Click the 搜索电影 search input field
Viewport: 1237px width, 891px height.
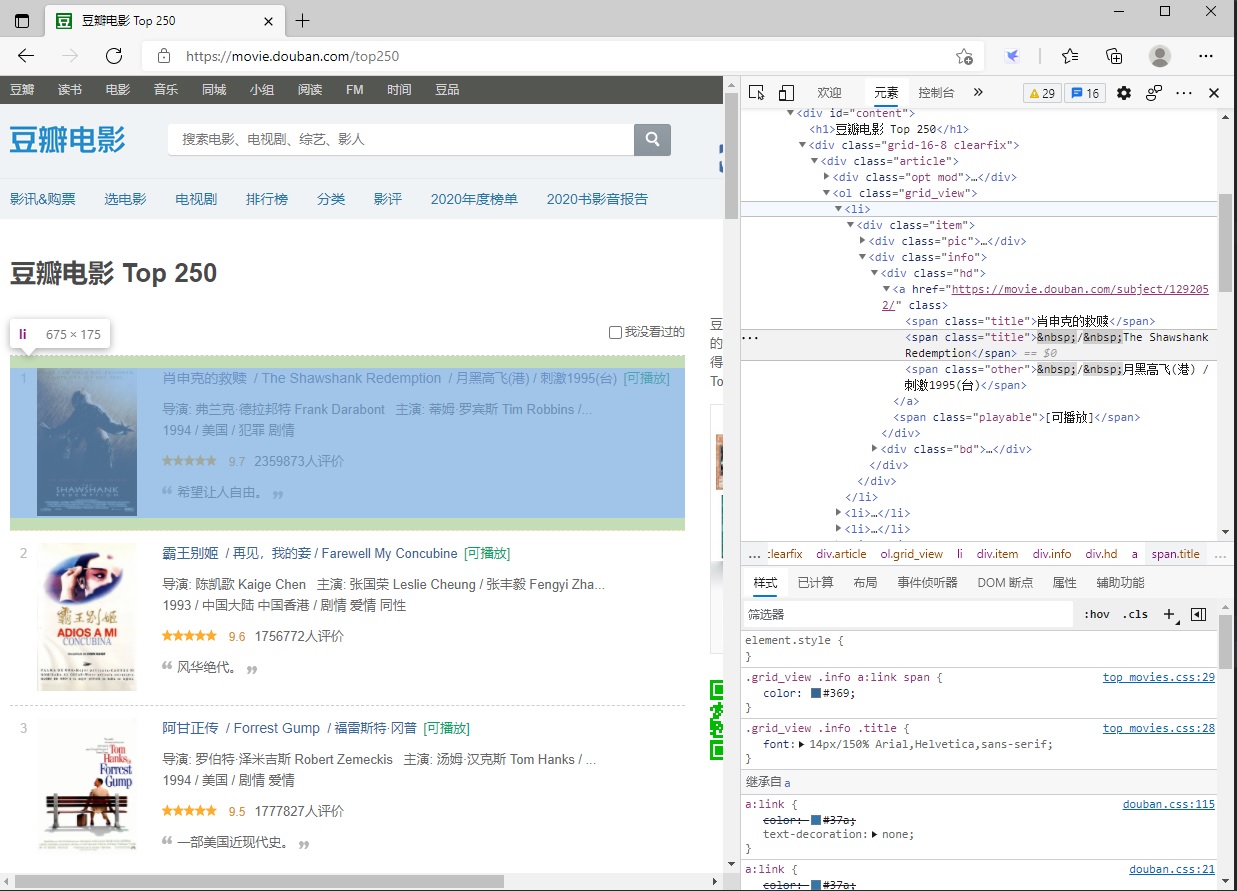pyautogui.click(x=401, y=139)
